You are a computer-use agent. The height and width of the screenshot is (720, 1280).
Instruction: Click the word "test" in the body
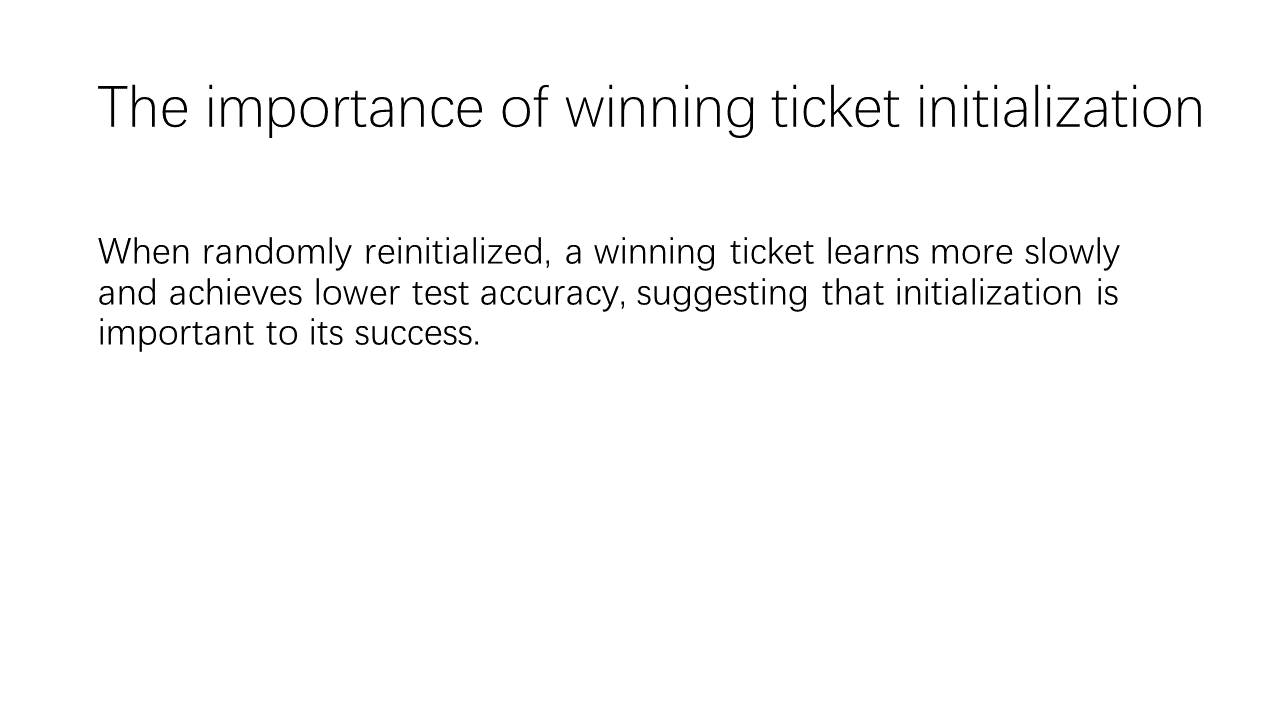click(x=442, y=294)
